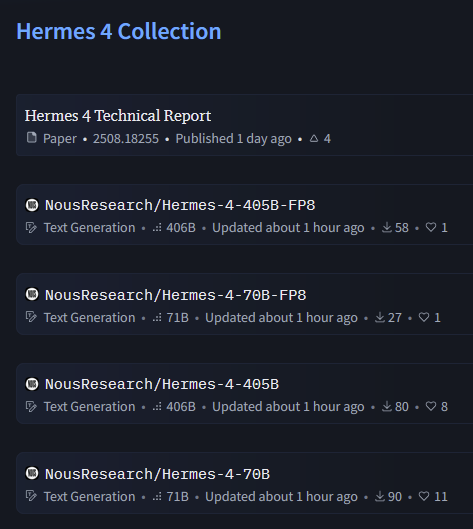Click the download icon showing 58 downloads
The height and width of the screenshot is (529, 473).
(x=387, y=227)
